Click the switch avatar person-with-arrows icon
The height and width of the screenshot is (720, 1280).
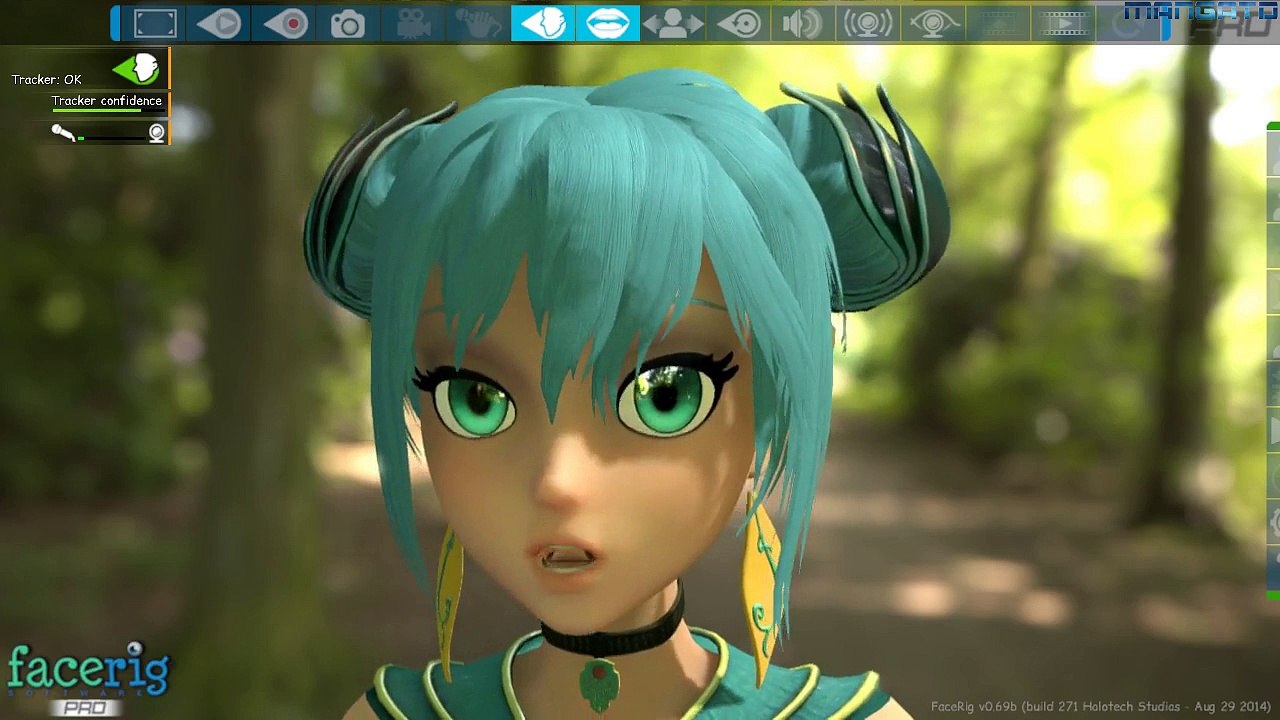click(x=673, y=23)
